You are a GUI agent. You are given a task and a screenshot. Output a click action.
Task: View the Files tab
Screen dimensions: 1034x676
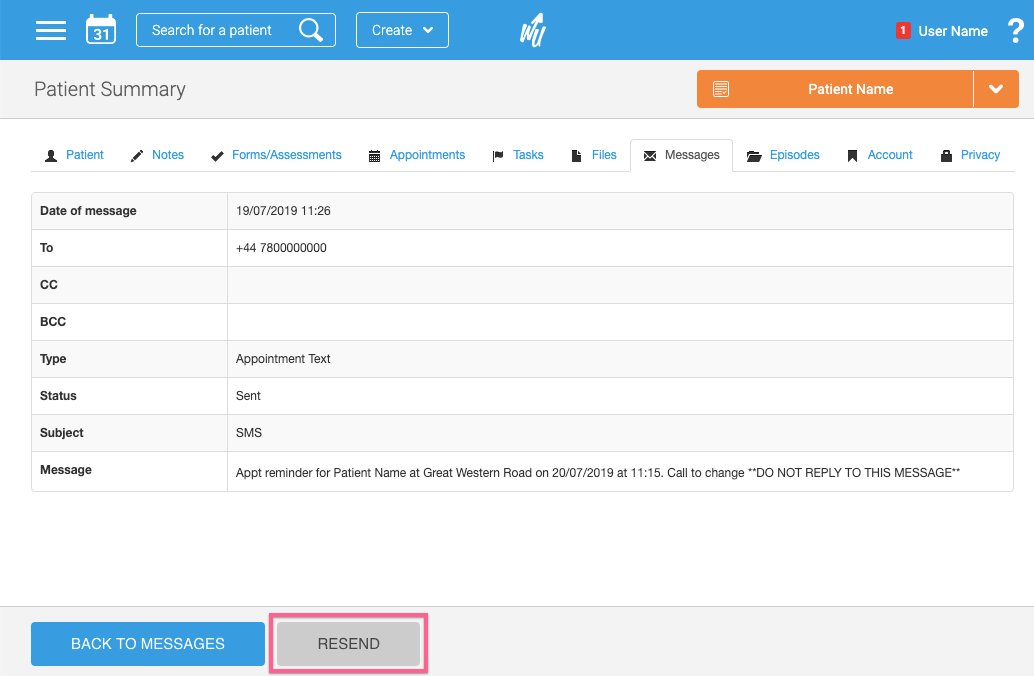click(594, 155)
